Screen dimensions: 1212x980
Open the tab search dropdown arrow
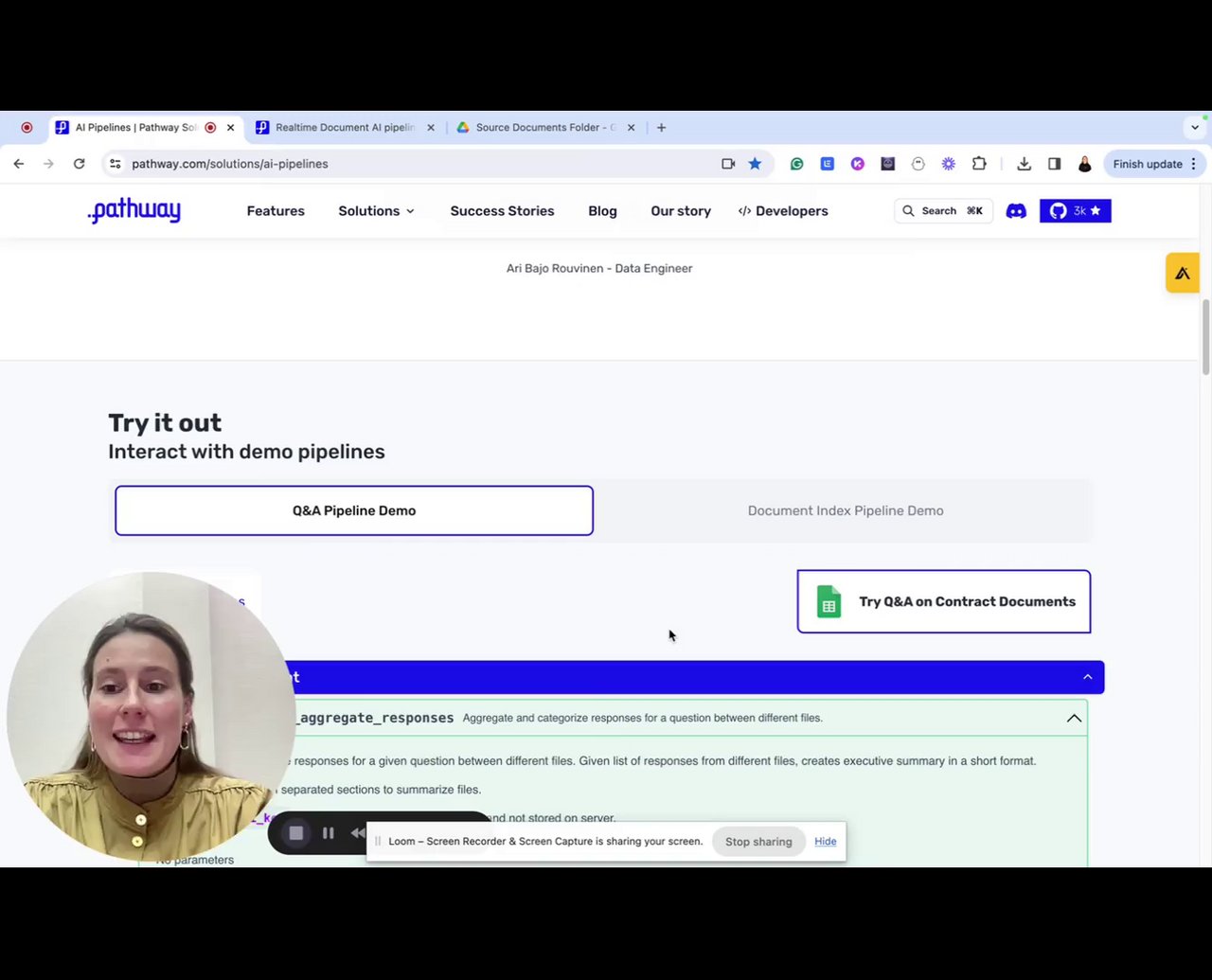tap(1195, 128)
